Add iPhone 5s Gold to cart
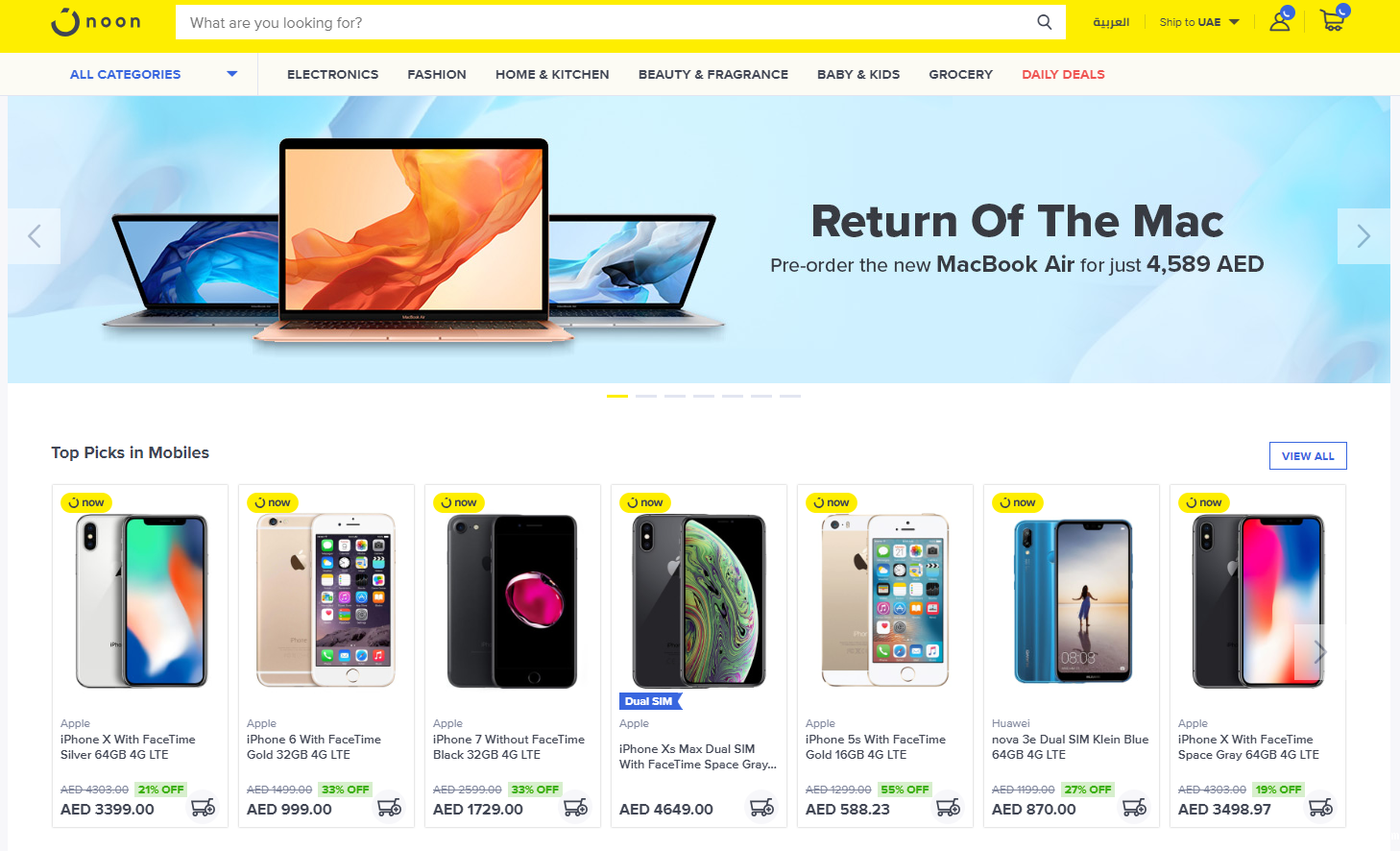The width and height of the screenshot is (1400, 851). coord(949,808)
